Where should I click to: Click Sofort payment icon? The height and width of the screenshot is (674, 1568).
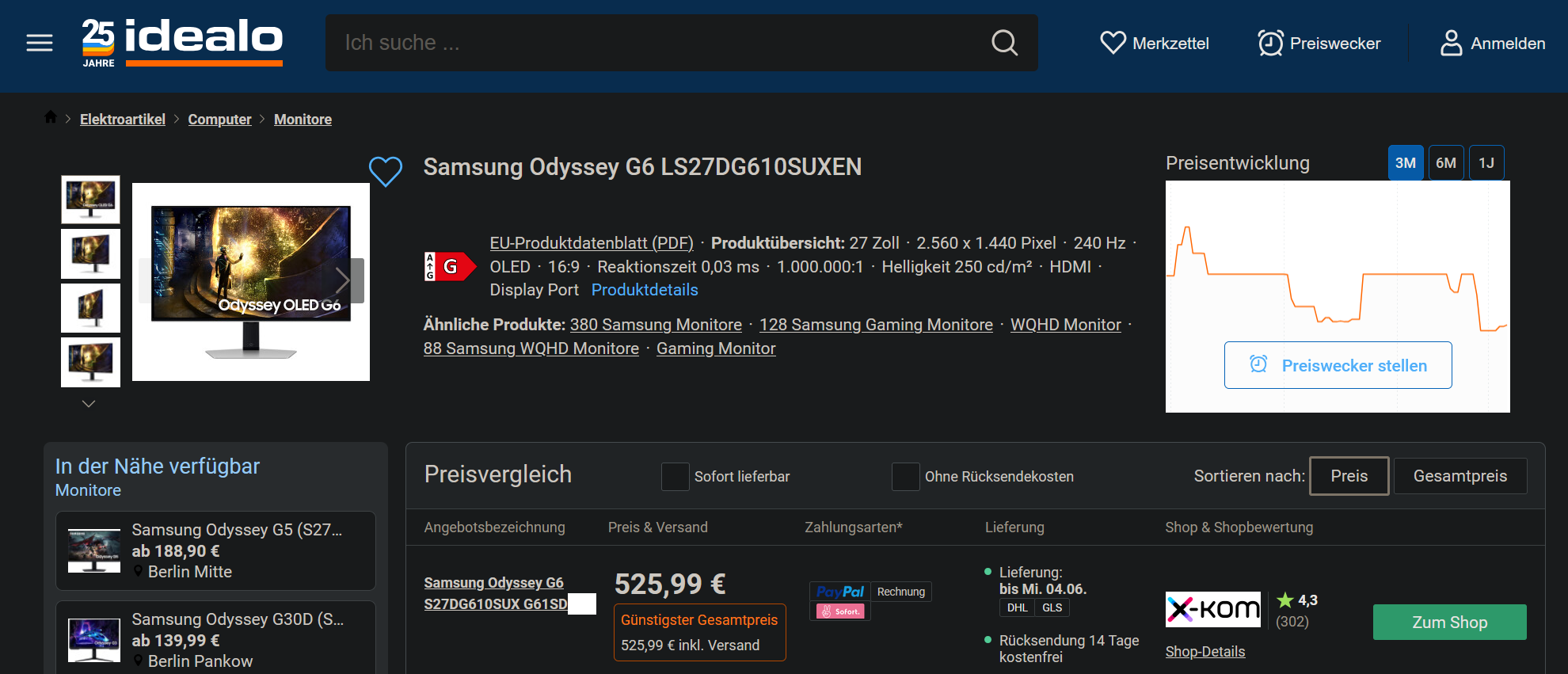(840, 611)
